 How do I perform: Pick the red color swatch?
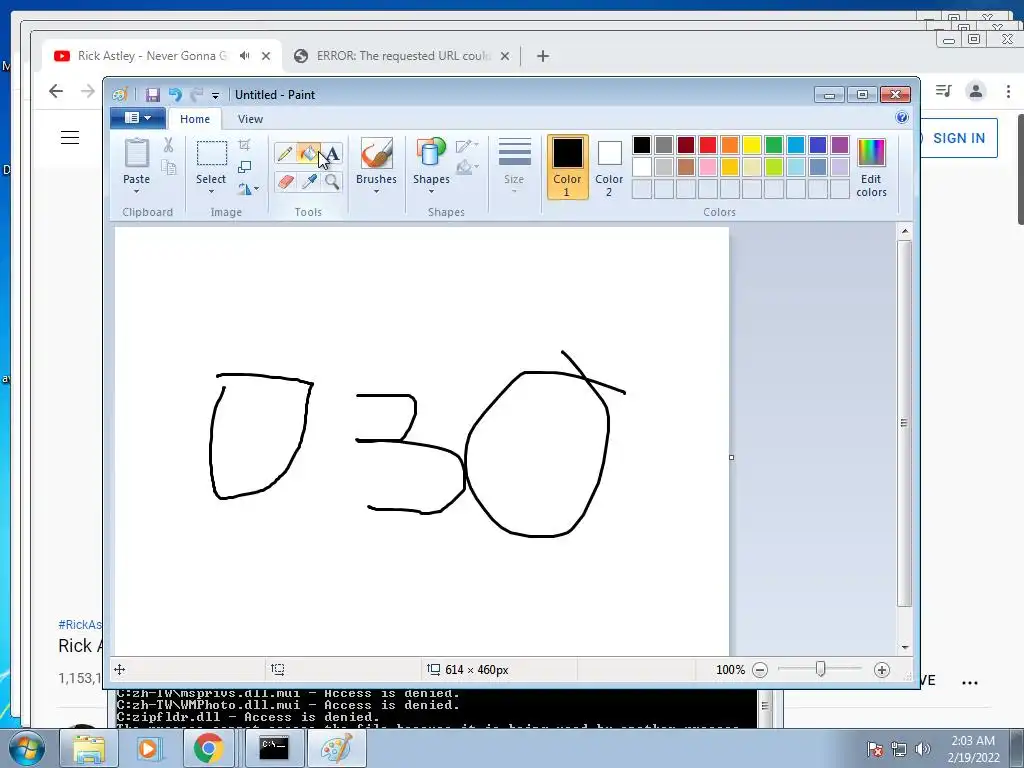coord(708,145)
